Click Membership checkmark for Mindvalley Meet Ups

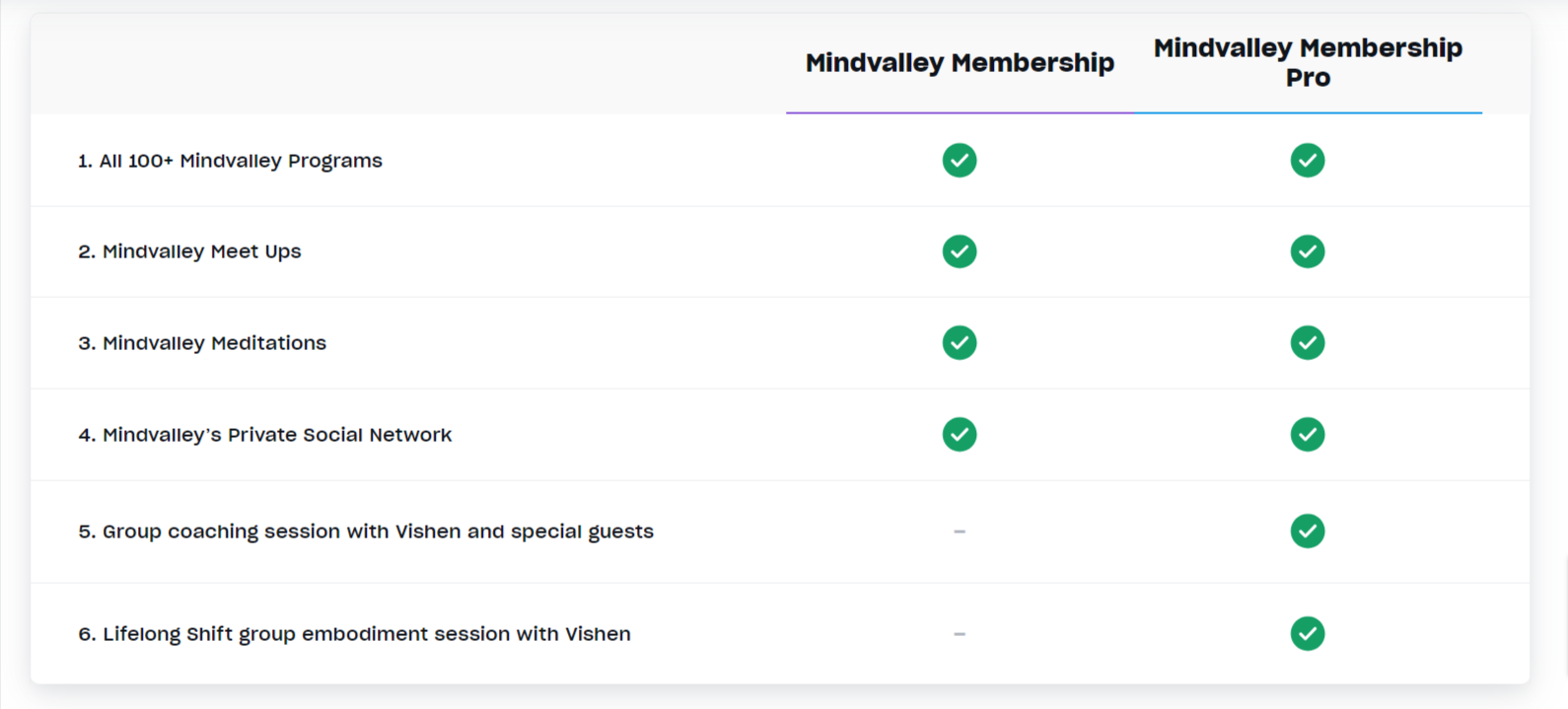pyautogui.click(x=959, y=251)
